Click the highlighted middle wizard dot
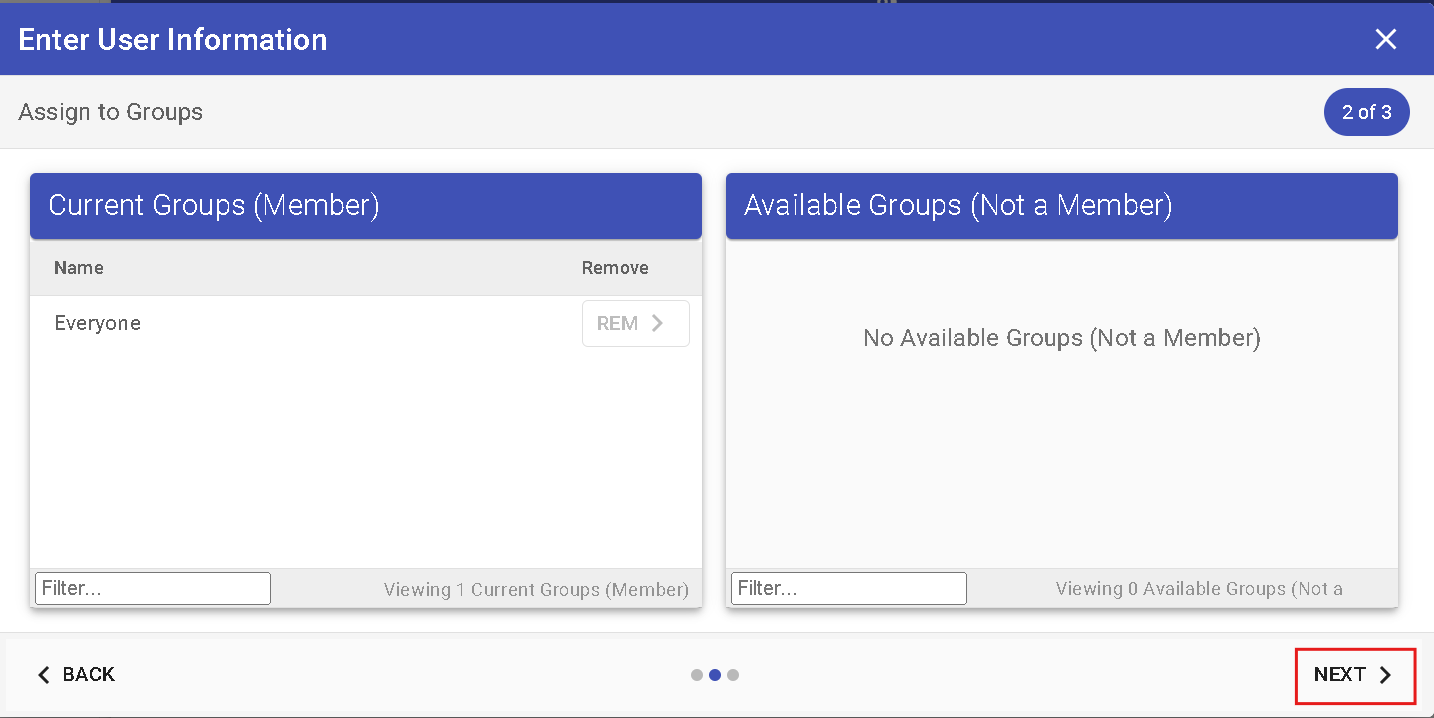 click(715, 675)
